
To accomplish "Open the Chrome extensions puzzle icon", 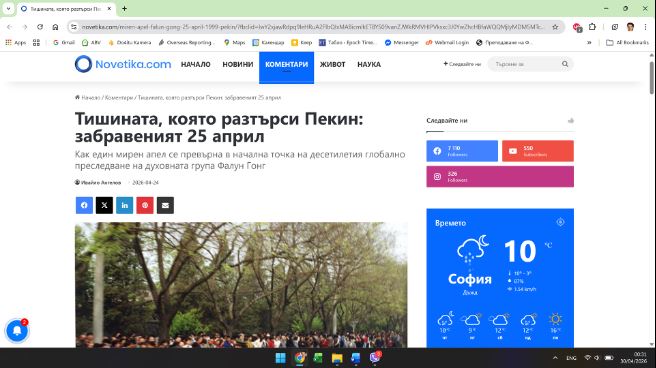I will [592, 27].
